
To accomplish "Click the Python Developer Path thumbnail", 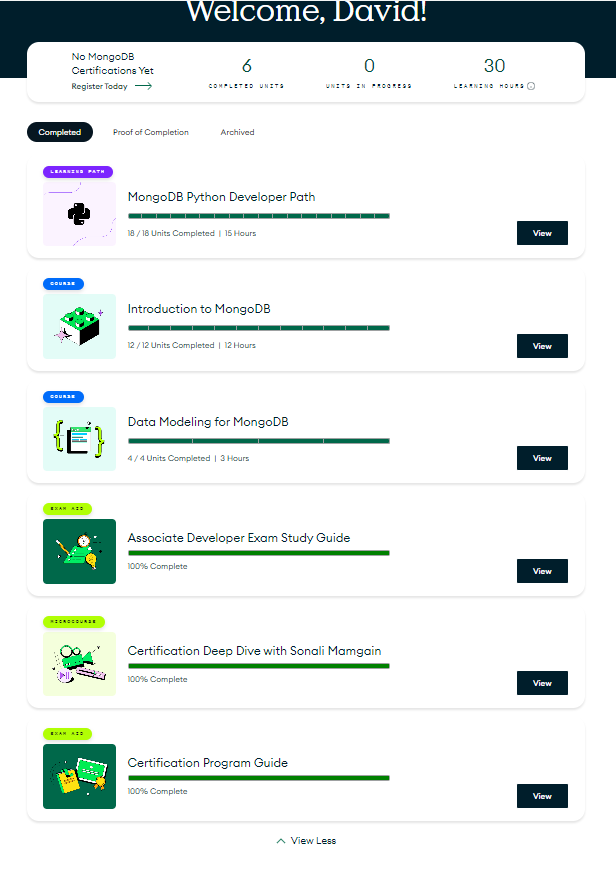I will 79,213.
